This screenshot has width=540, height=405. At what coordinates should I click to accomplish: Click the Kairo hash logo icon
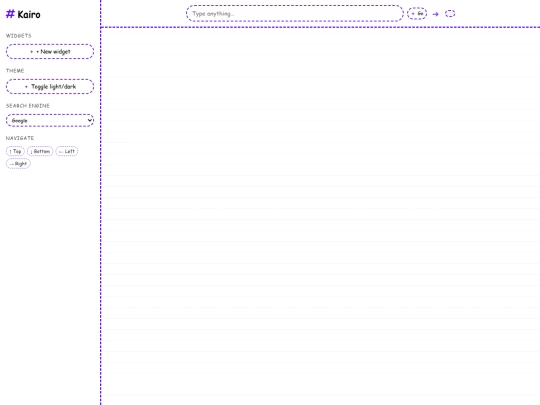pyautogui.click(x=10, y=14)
